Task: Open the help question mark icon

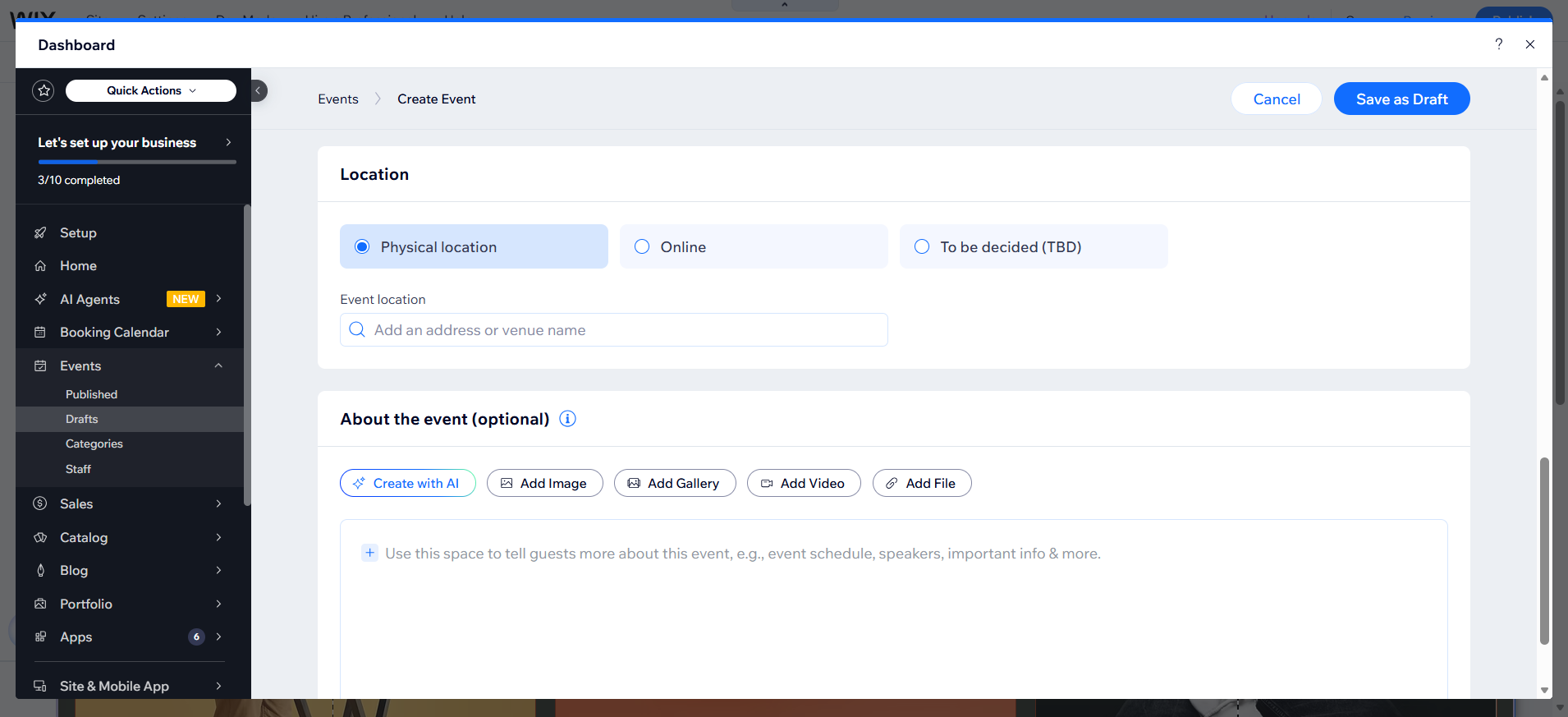Action: tap(1498, 44)
